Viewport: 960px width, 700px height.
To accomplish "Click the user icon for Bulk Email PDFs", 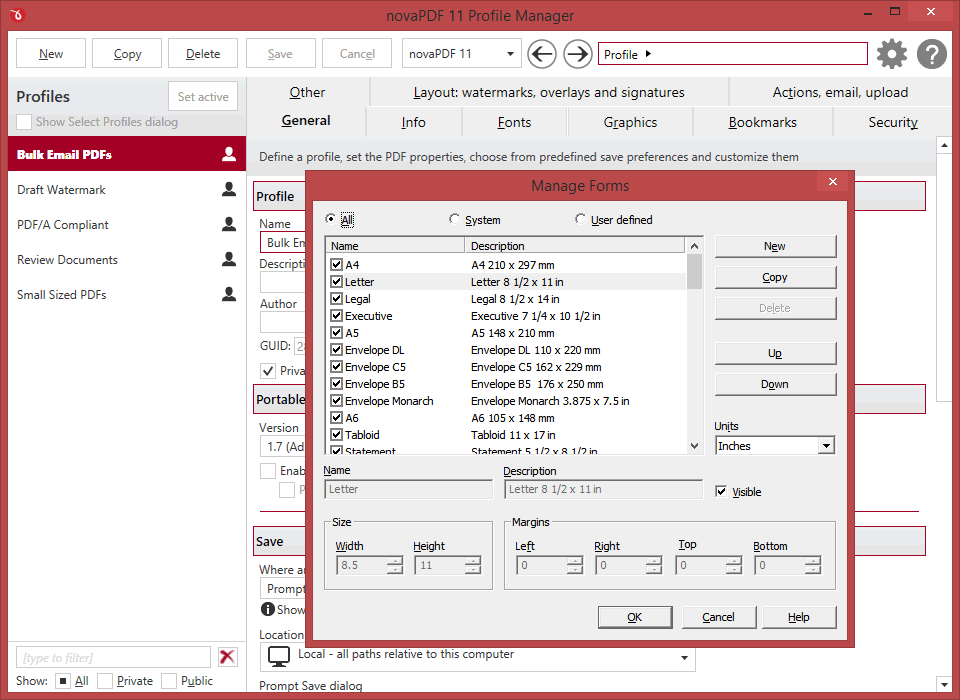I will (x=229, y=154).
